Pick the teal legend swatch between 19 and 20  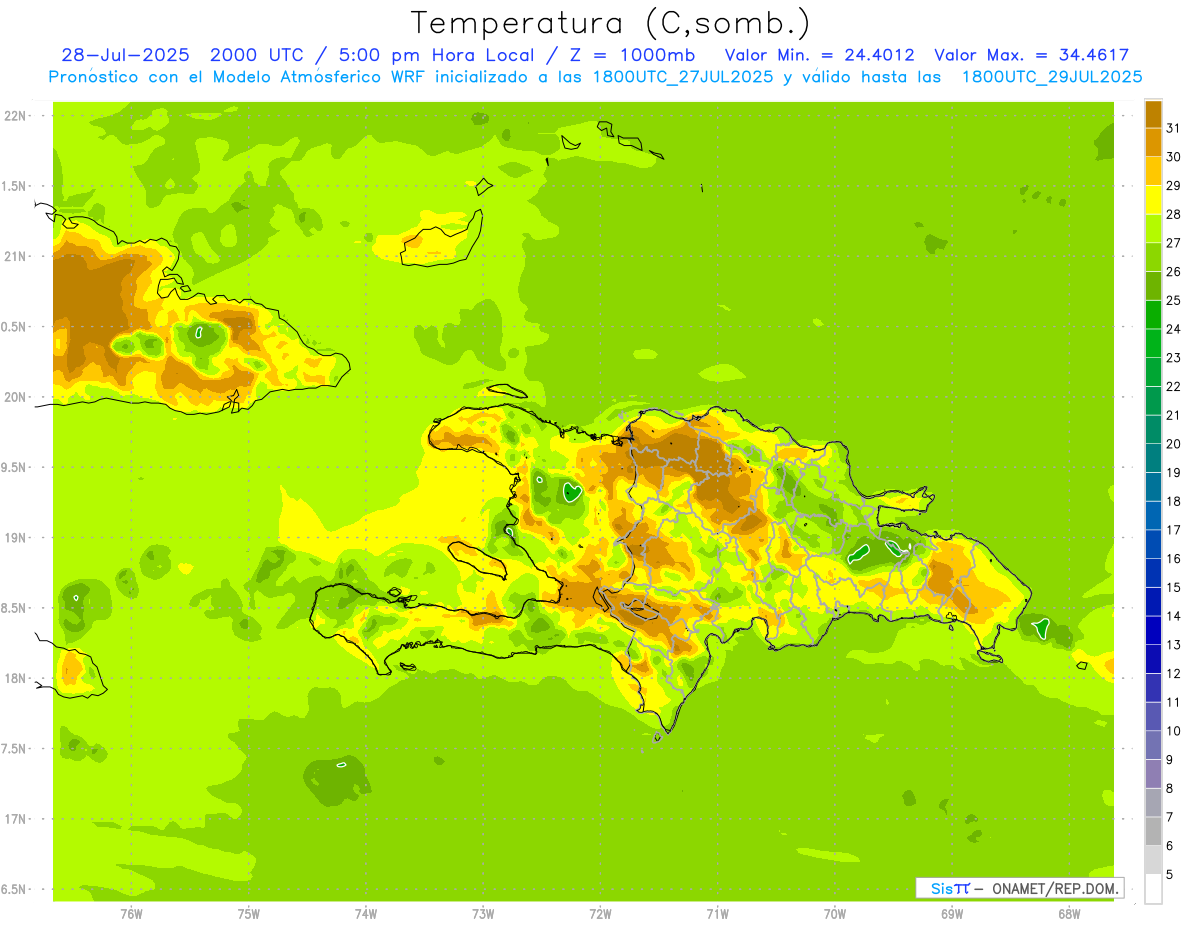click(x=1153, y=458)
